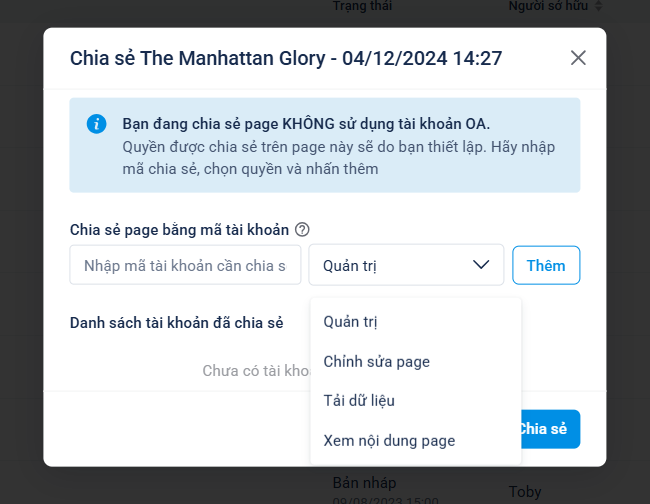
Task: Click the blue Chia sẻ button
Action: pos(545,429)
